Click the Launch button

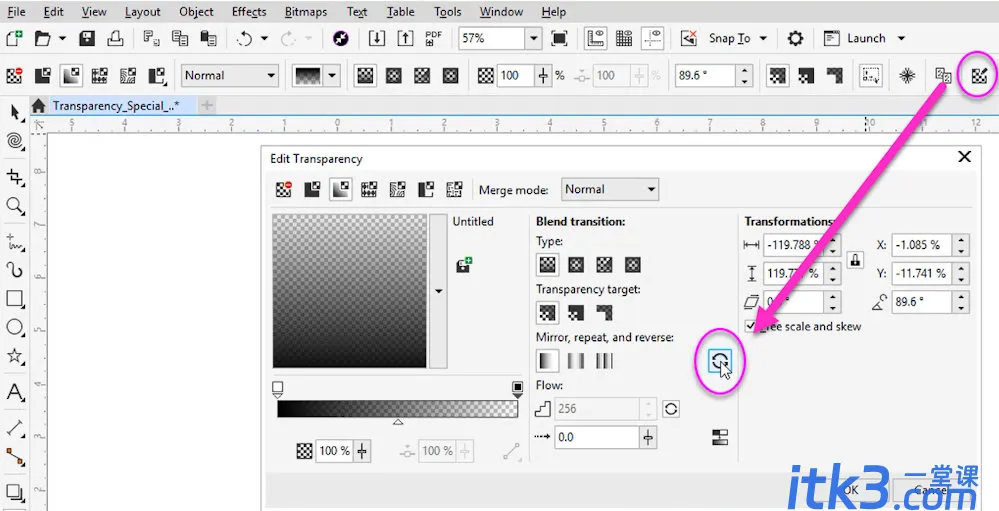855,38
